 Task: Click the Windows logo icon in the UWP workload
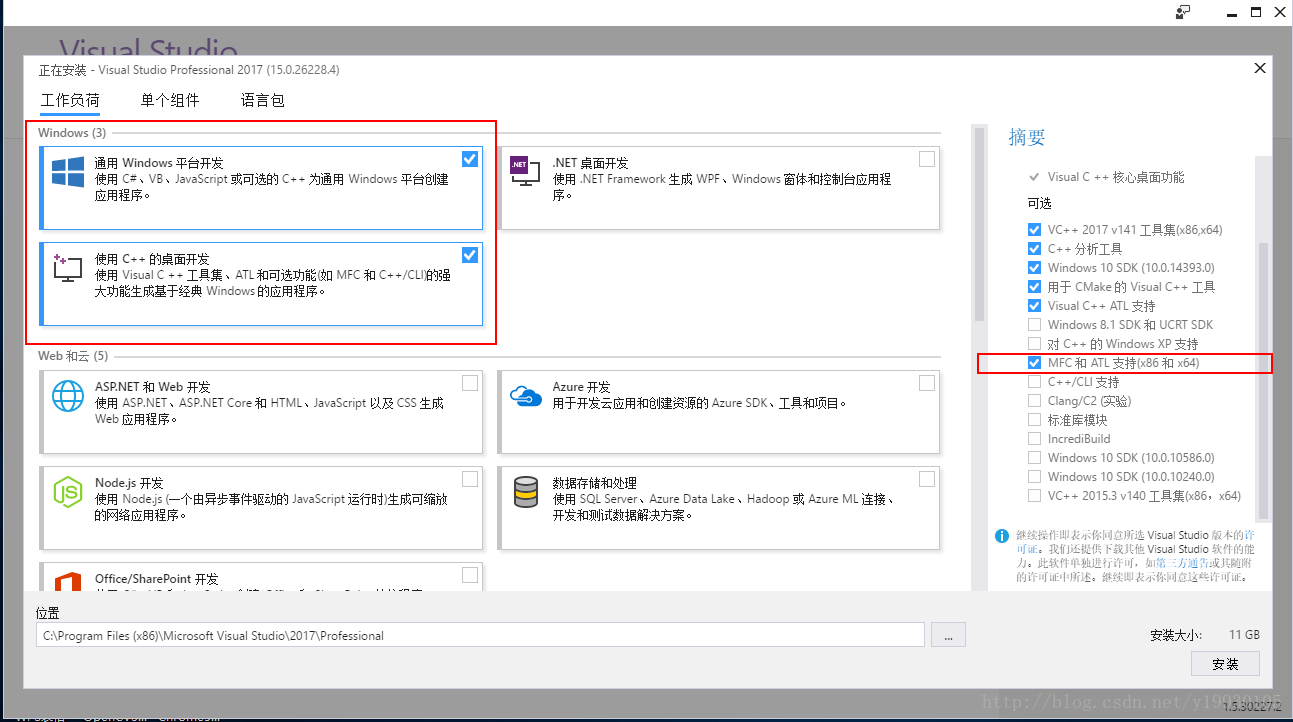point(68,172)
